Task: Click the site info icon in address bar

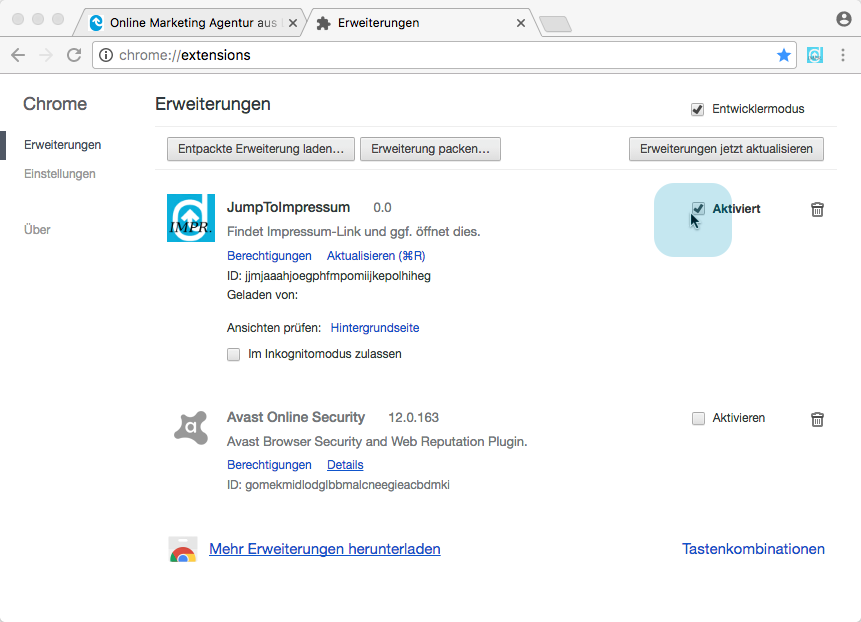Action: (x=107, y=55)
